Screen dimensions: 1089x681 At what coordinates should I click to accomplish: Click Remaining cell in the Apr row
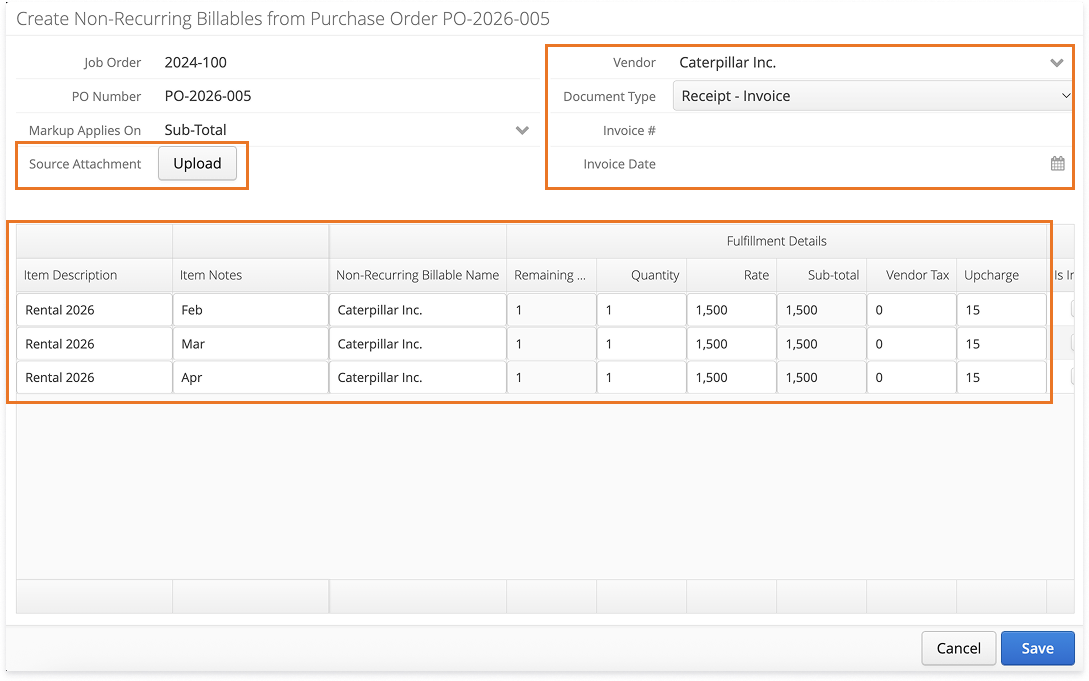coord(551,377)
